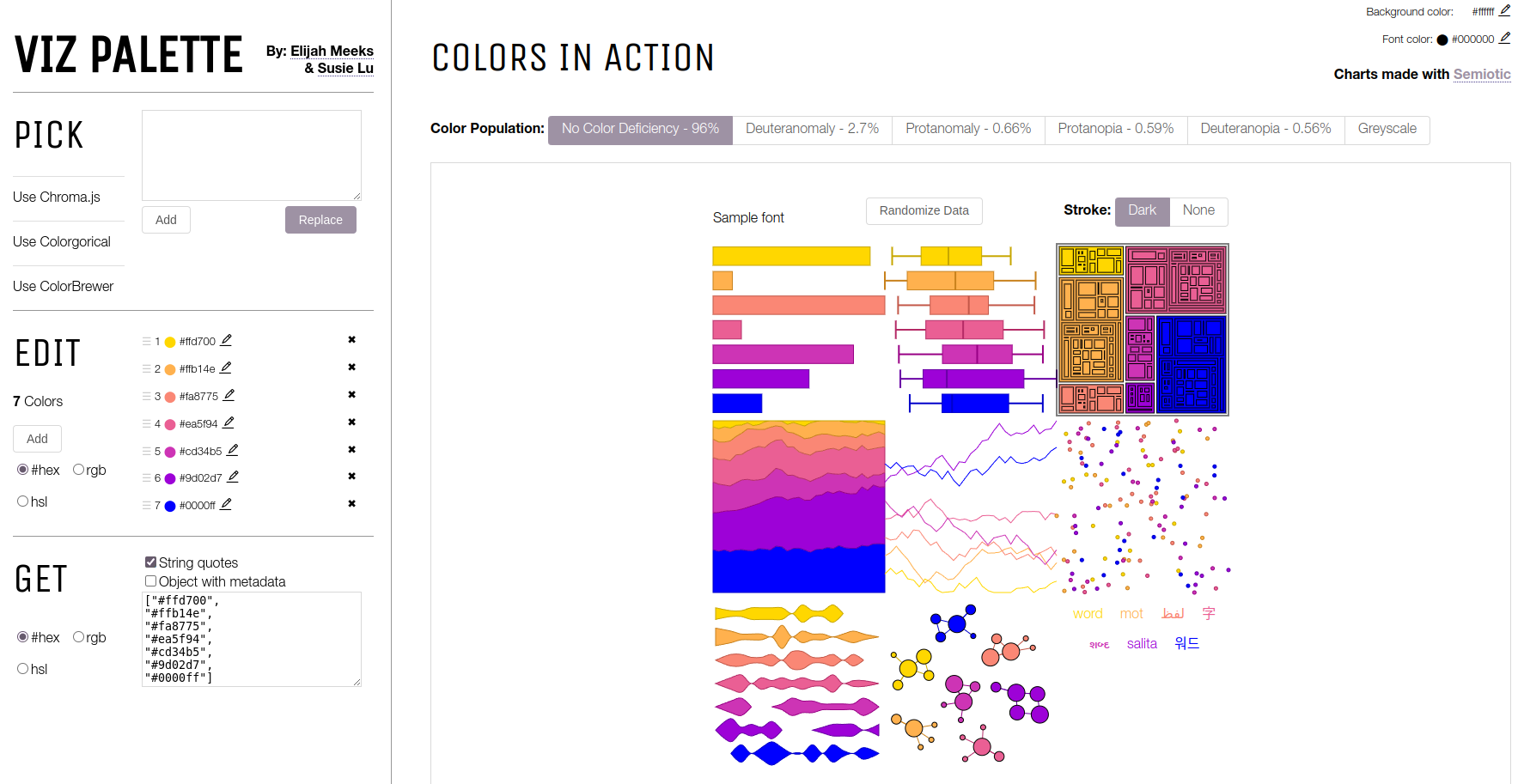
Task: Edit color #0000ff with pencil icon
Action: (x=226, y=504)
